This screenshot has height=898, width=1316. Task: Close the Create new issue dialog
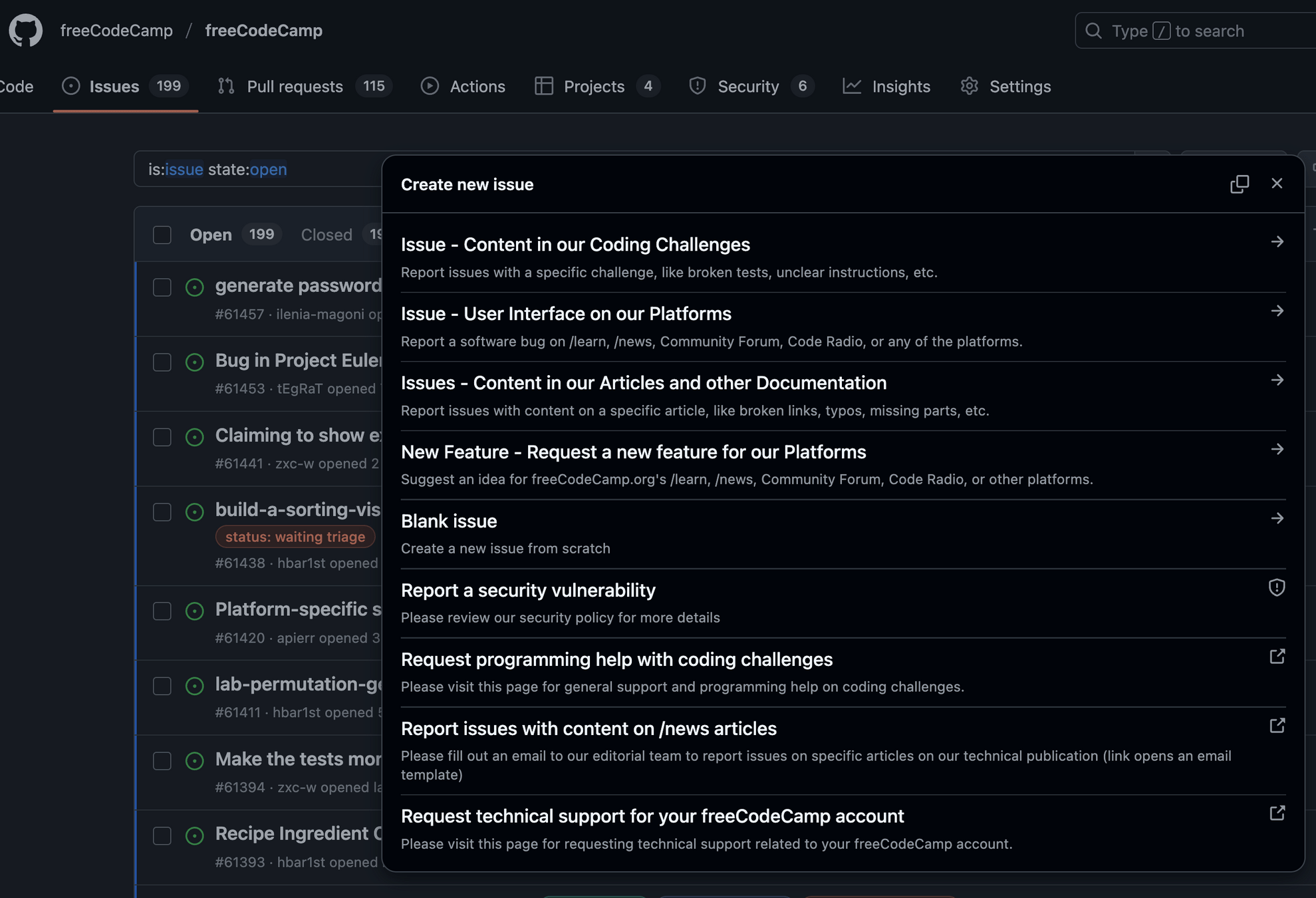(x=1276, y=184)
